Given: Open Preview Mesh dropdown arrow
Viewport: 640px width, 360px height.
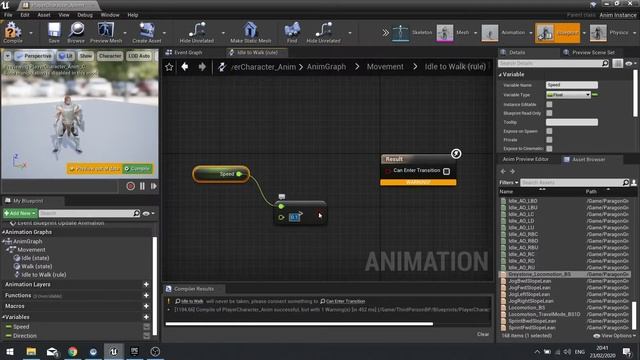Looking at the screenshot, I should pos(125,33).
